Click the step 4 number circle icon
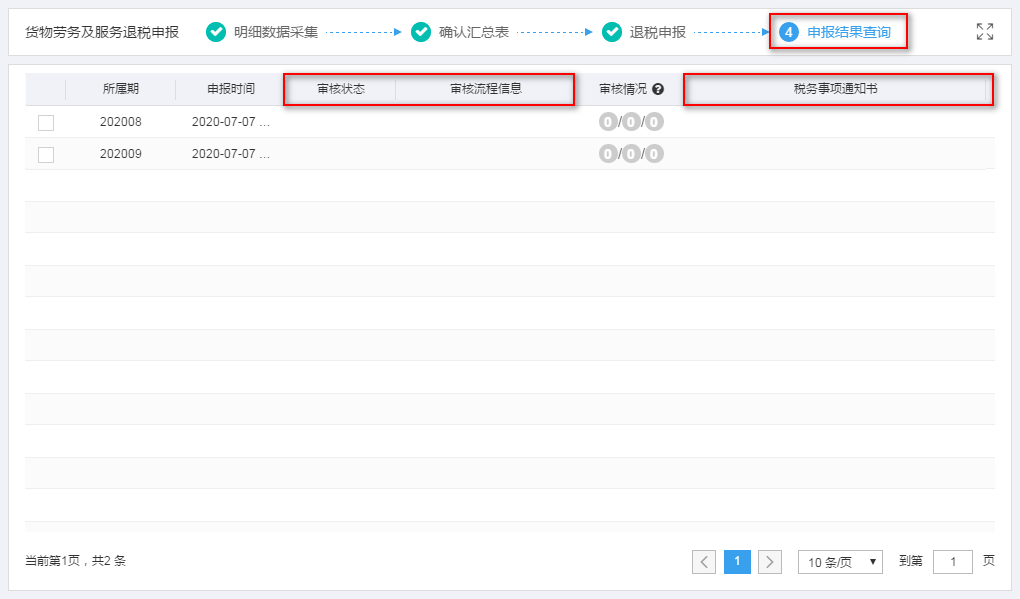 789,32
